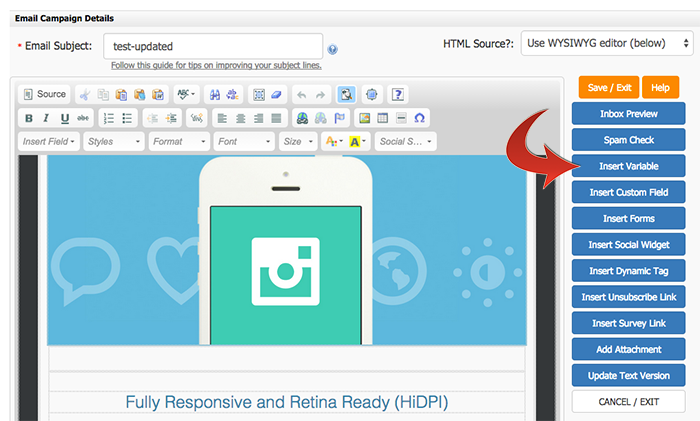Toggle Bold formatting
This screenshot has width=700, height=421.
tap(29, 118)
